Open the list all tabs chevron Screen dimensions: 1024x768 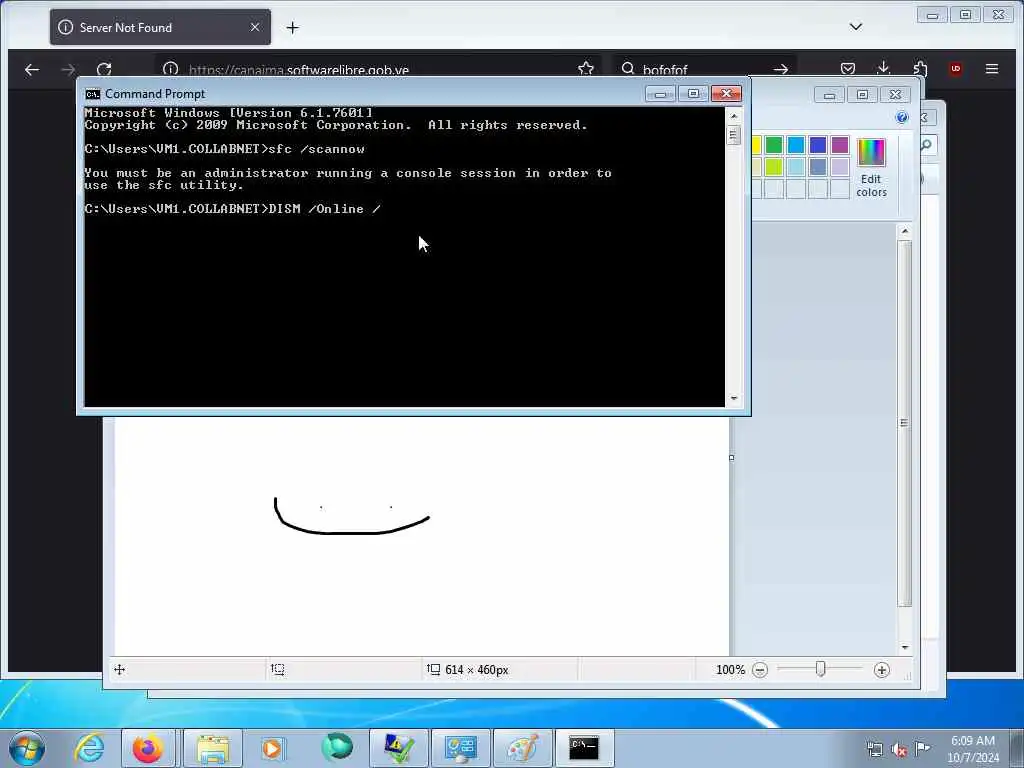[856, 27]
